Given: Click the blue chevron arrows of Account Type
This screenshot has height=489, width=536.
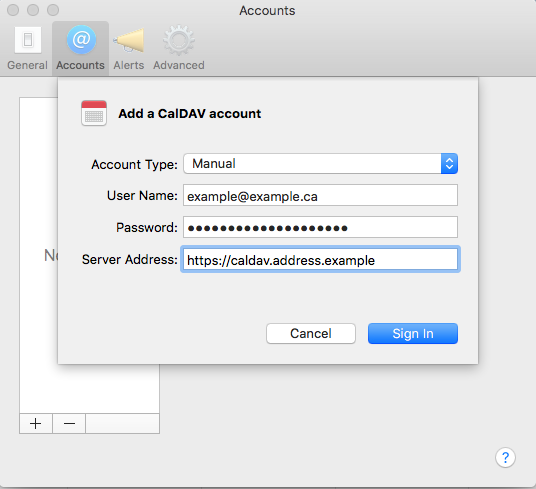Looking at the screenshot, I should (x=449, y=164).
